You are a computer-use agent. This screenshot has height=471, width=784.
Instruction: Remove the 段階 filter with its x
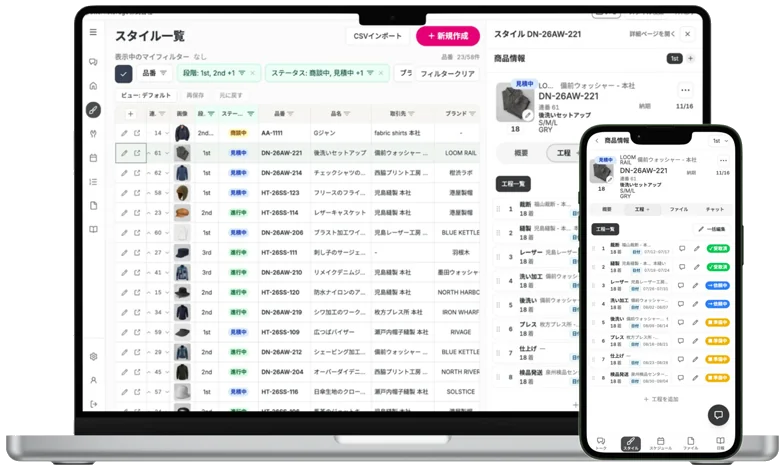(252, 73)
